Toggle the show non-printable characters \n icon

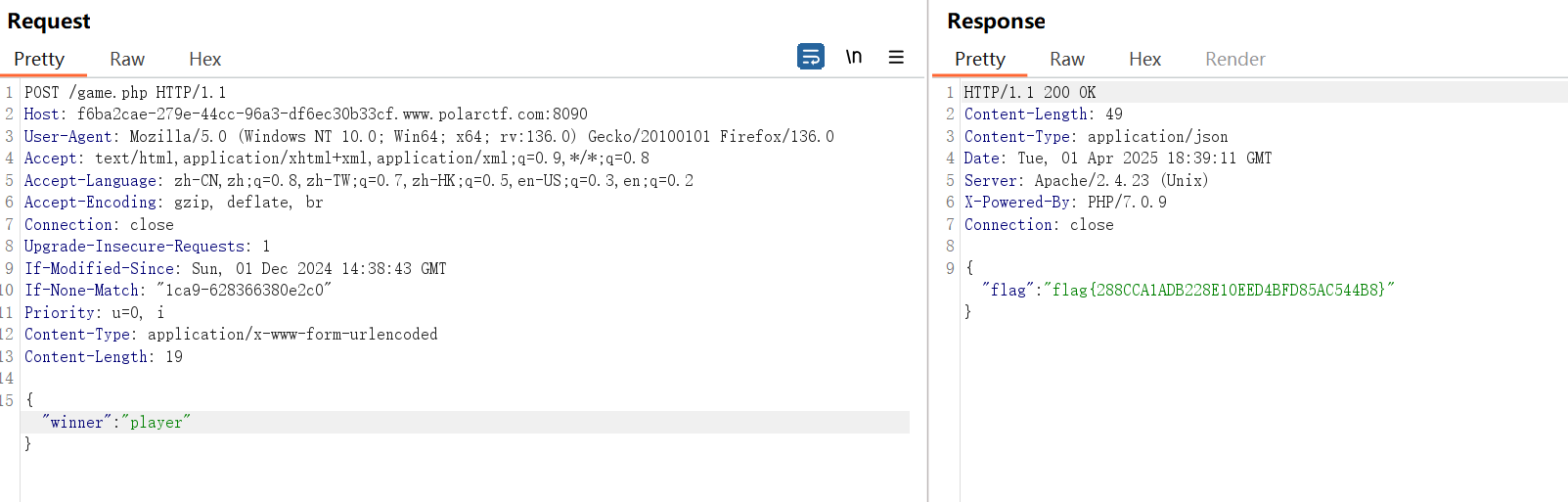coord(854,57)
